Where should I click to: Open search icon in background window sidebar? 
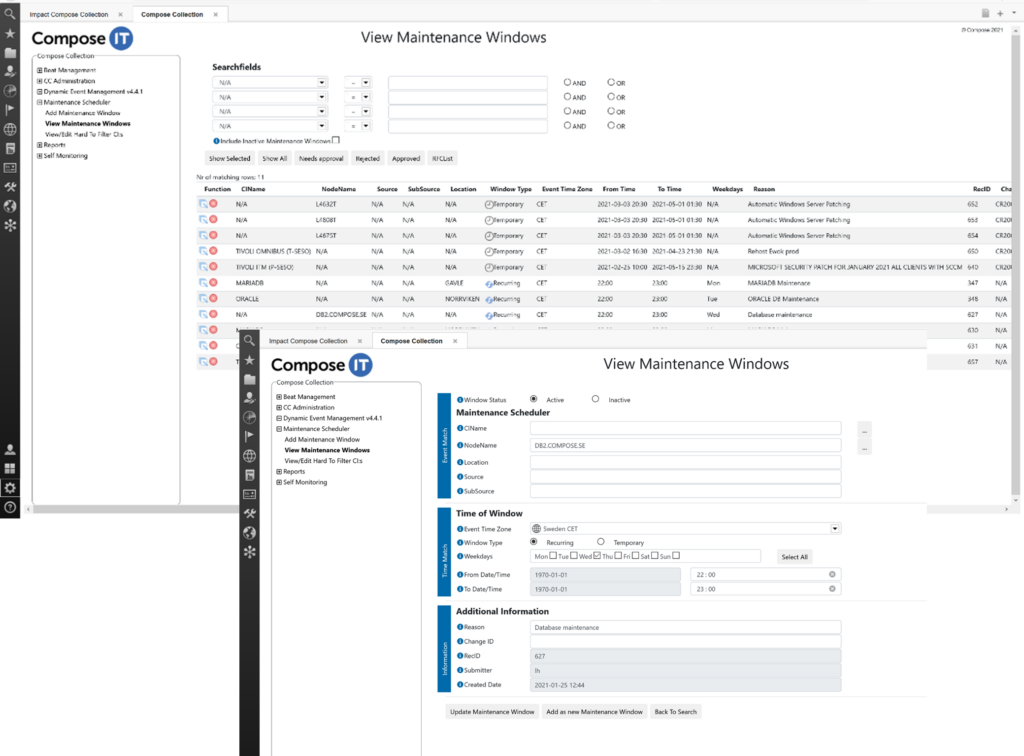pyautogui.click(x=10, y=14)
